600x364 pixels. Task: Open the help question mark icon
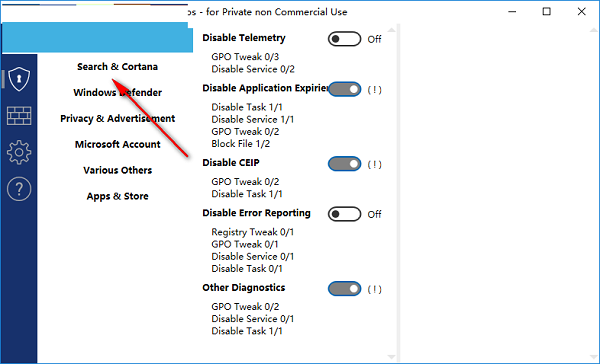click(x=19, y=189)
